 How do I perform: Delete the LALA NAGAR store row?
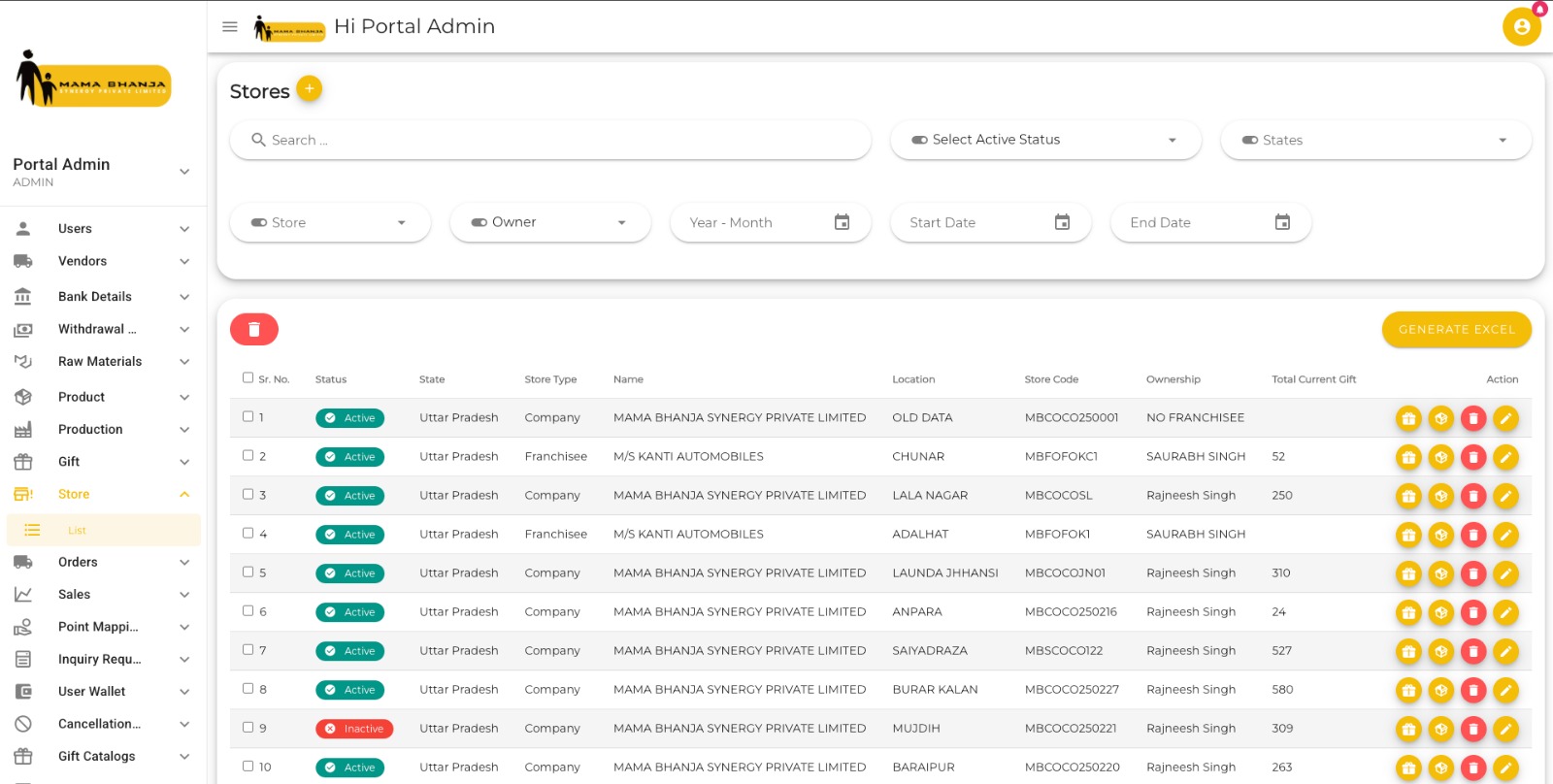[x=1473, y=496]
